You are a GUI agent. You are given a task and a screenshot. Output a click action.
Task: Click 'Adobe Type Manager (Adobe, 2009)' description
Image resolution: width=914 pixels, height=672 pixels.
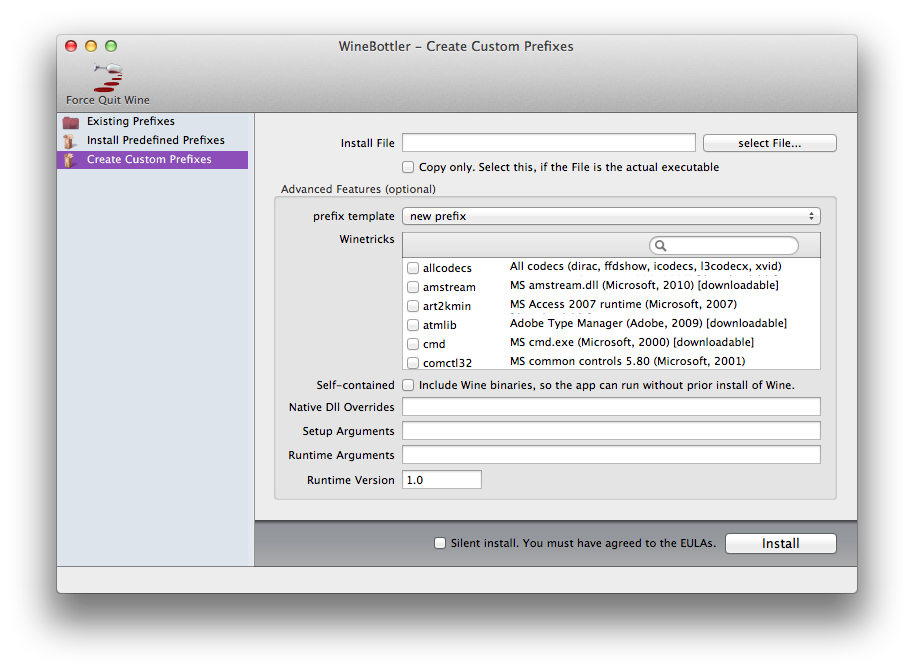(648, 323)
